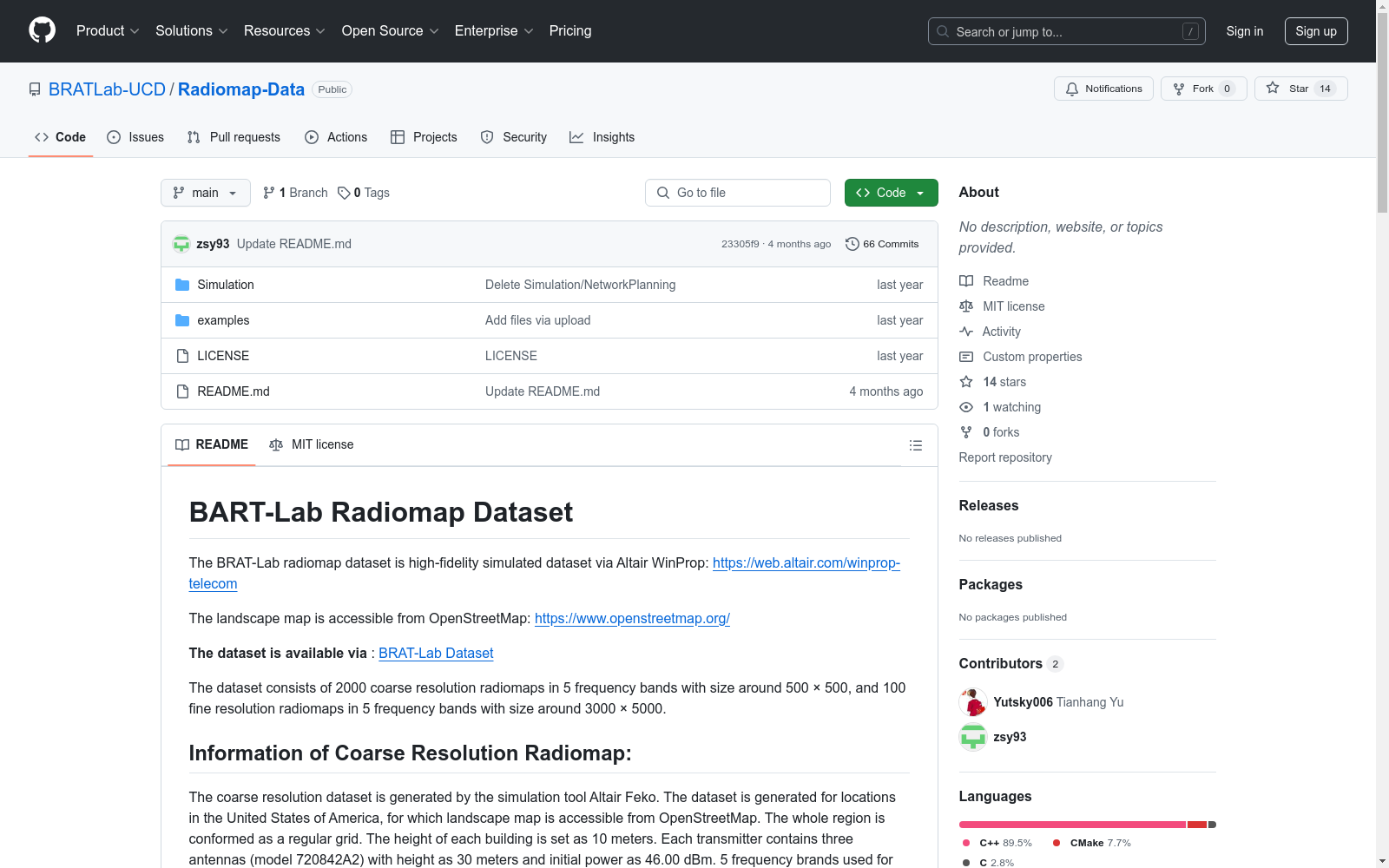Image resolution: width=1389 pixels, height=868 pixels.
Task: Toggle repository Notifications
Action: 1103,88
